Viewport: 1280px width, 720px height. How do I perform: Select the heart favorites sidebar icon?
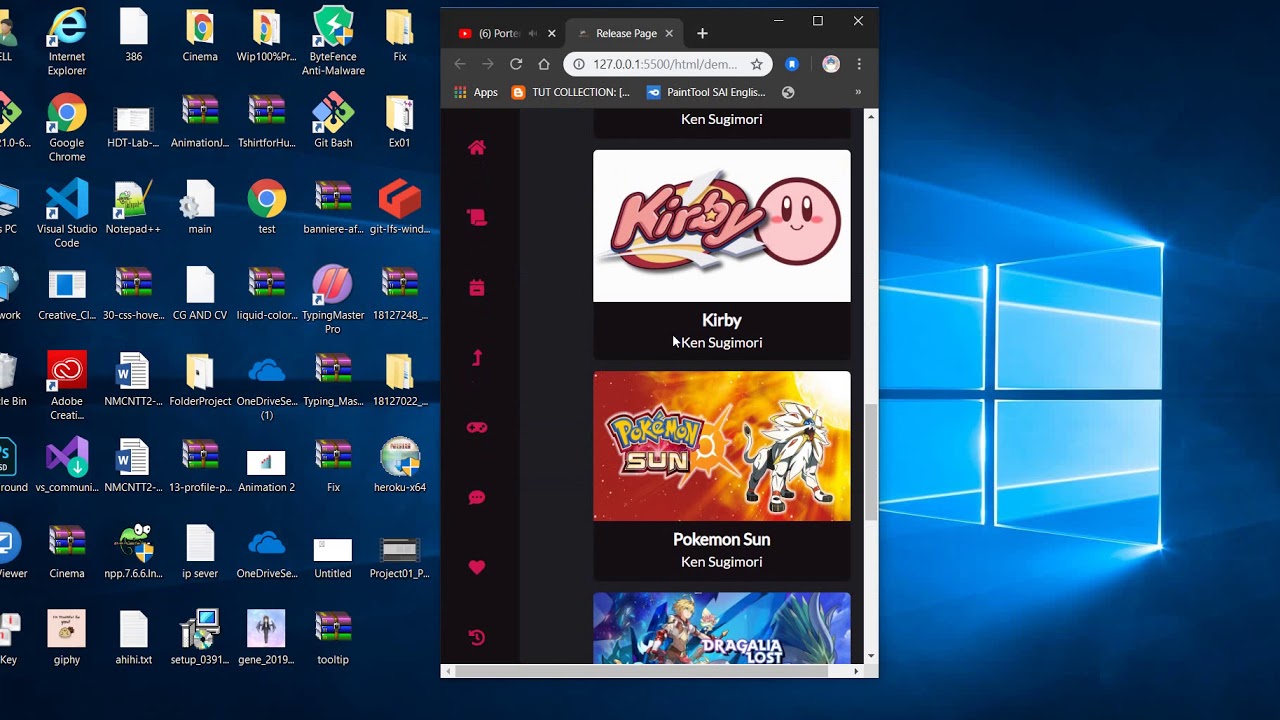477,567
